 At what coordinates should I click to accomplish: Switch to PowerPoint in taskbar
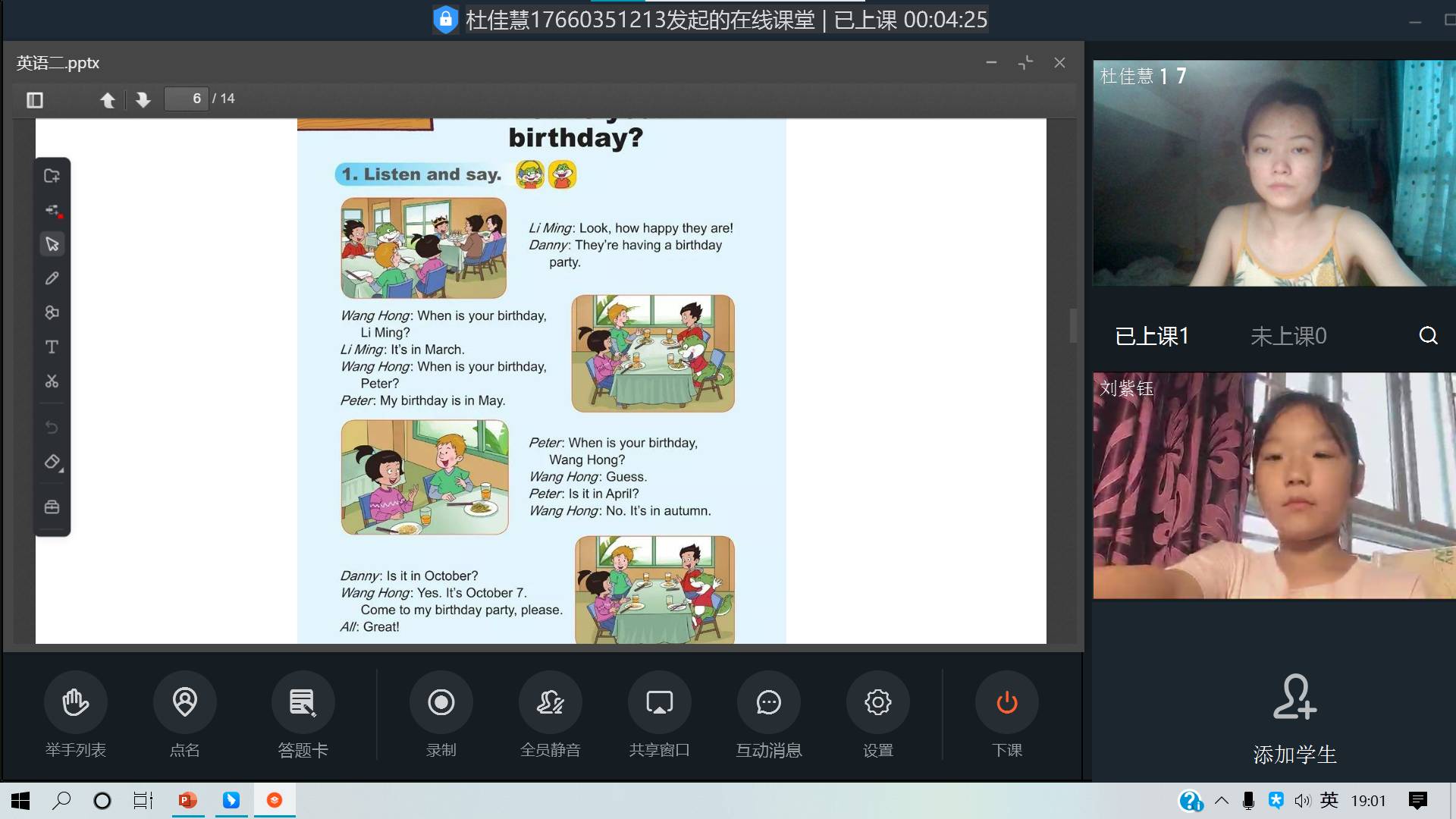(187, 801)
